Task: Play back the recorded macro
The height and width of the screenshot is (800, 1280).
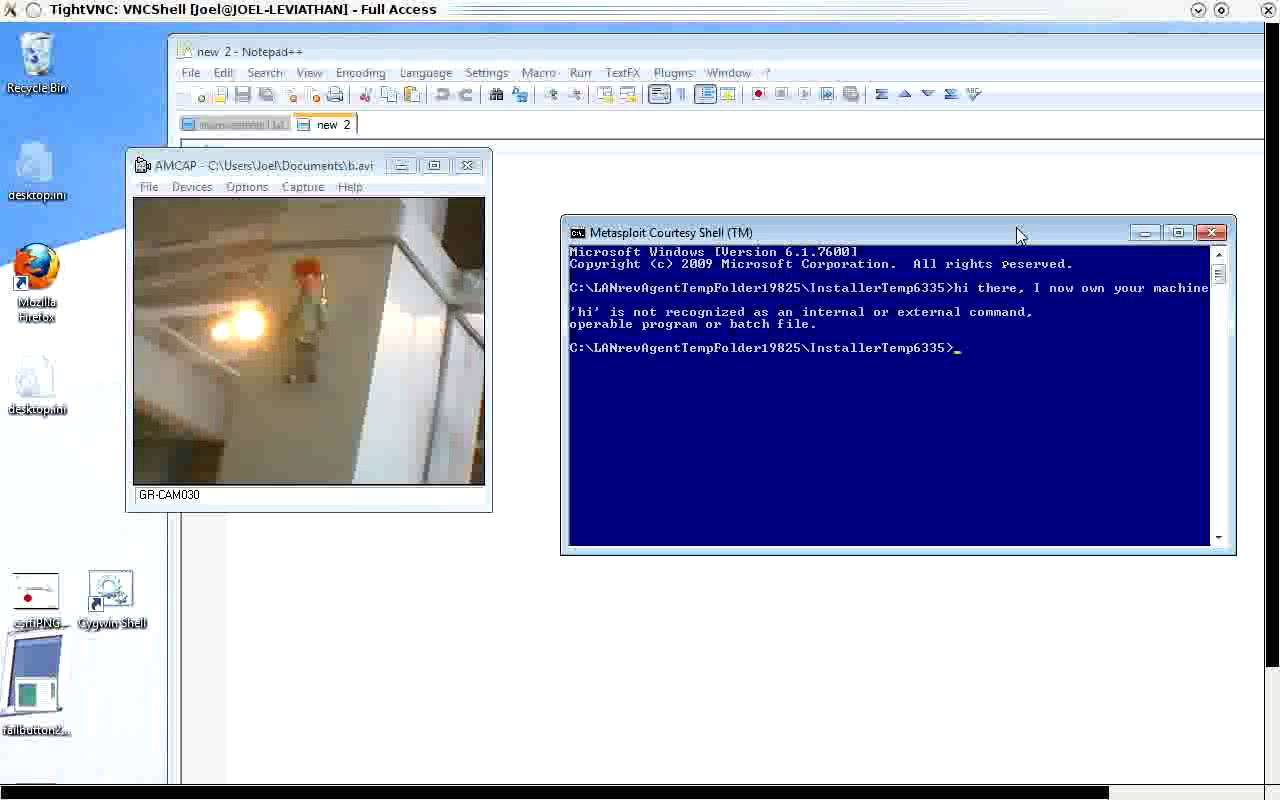Action: pos(804,94)
